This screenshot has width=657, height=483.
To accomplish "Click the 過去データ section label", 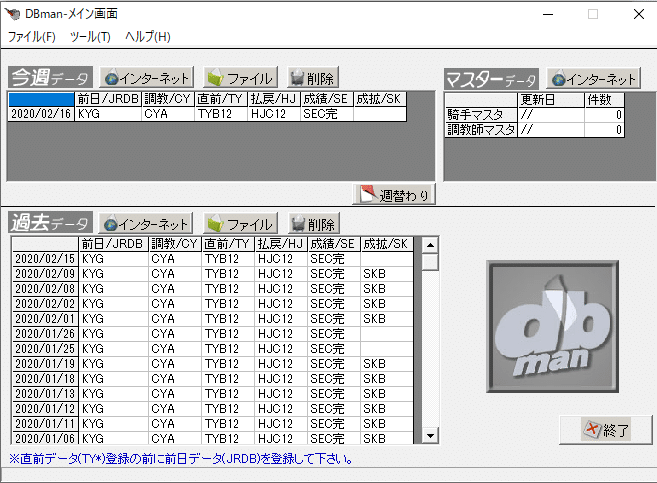I will 50,223.
